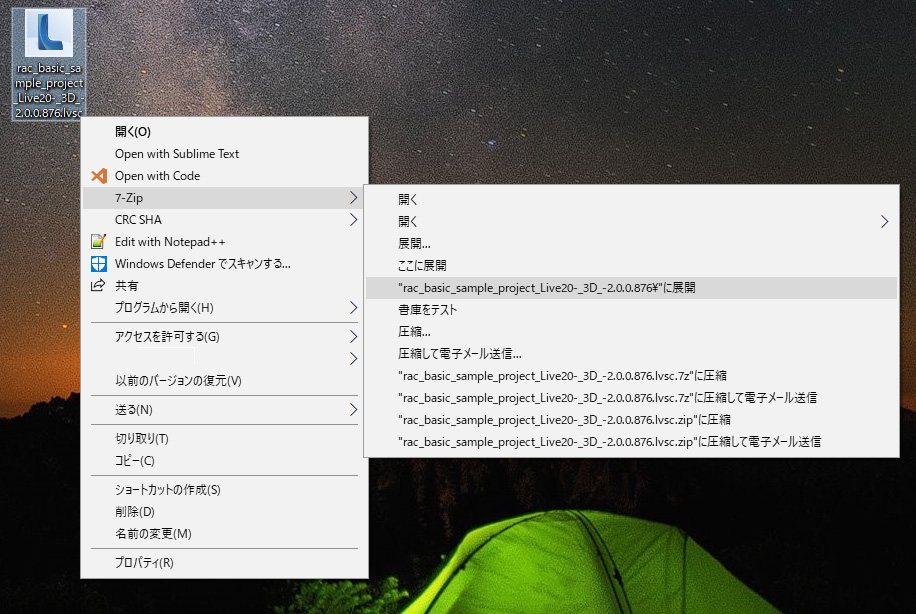The height and width of the screenshot is (614, 916).
Task: Compress to .lvsc.7z に圧縮 entry
Action: pos(632,376)
